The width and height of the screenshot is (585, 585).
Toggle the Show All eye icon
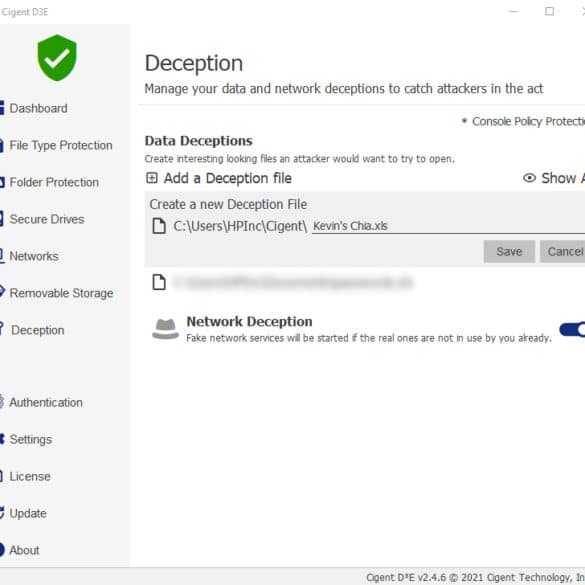(x=529, y=178)
